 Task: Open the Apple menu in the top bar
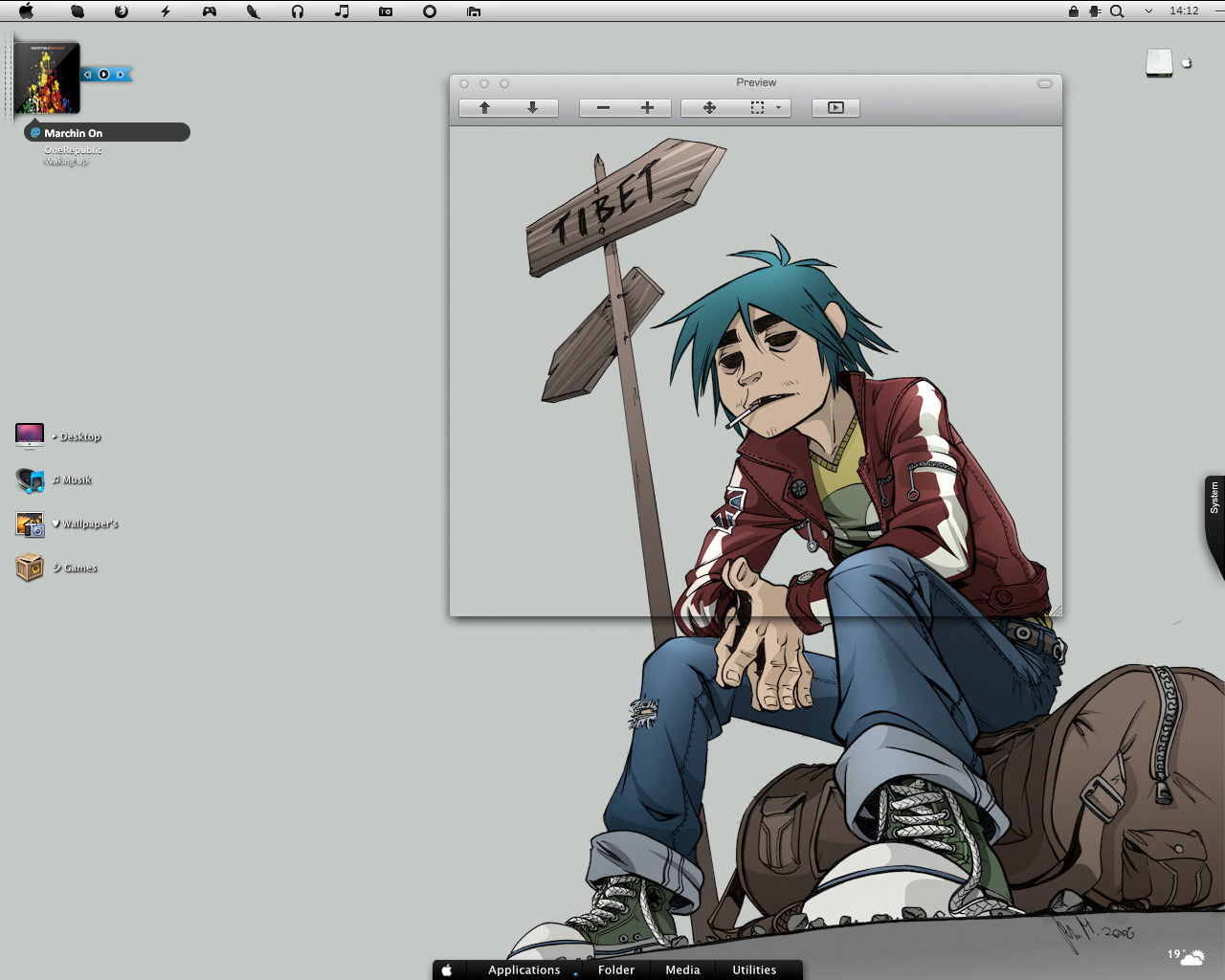click(x=26, y=11)
